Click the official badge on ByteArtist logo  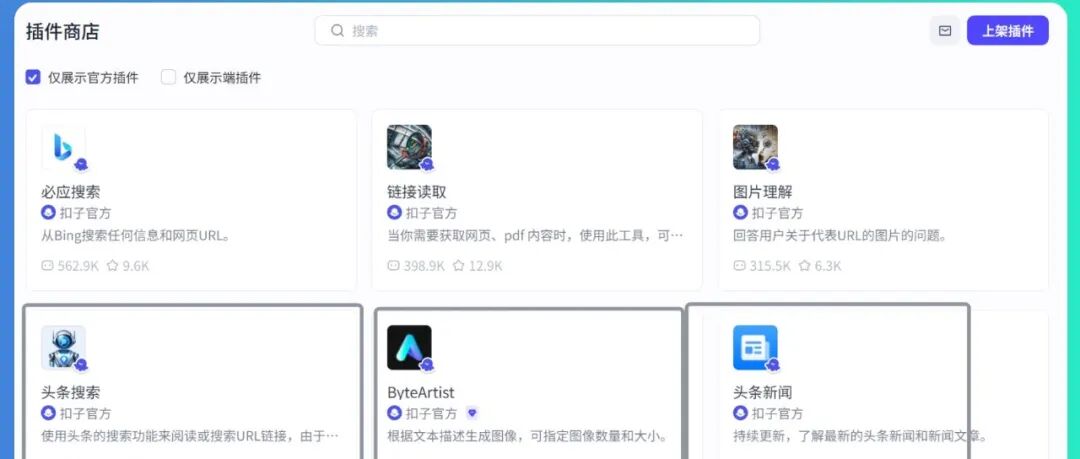tap(427, 365)
